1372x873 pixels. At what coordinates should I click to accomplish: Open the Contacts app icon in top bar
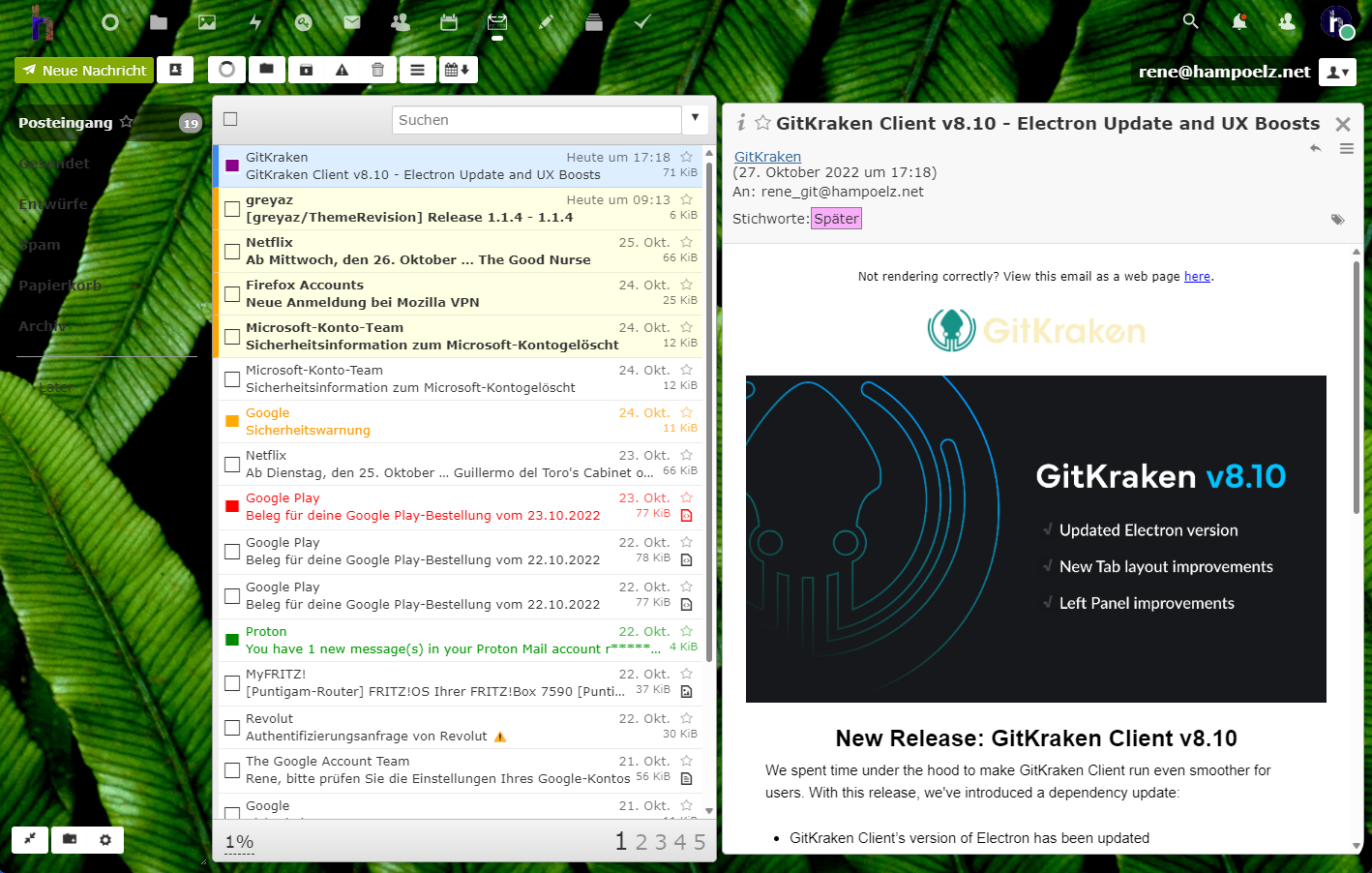(x=401, y=22)
